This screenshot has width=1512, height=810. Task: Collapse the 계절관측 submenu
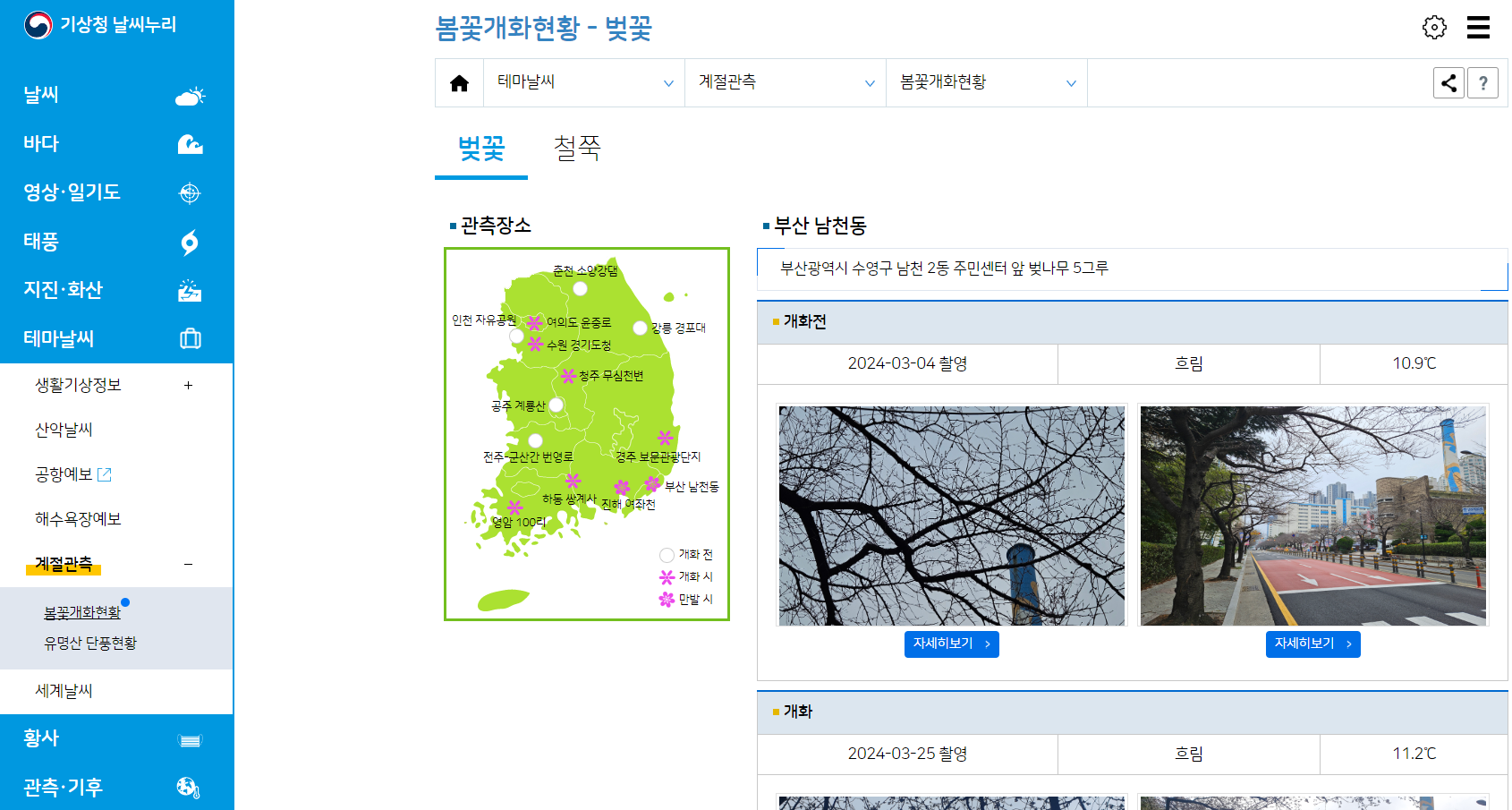click(x=188, y=564)
